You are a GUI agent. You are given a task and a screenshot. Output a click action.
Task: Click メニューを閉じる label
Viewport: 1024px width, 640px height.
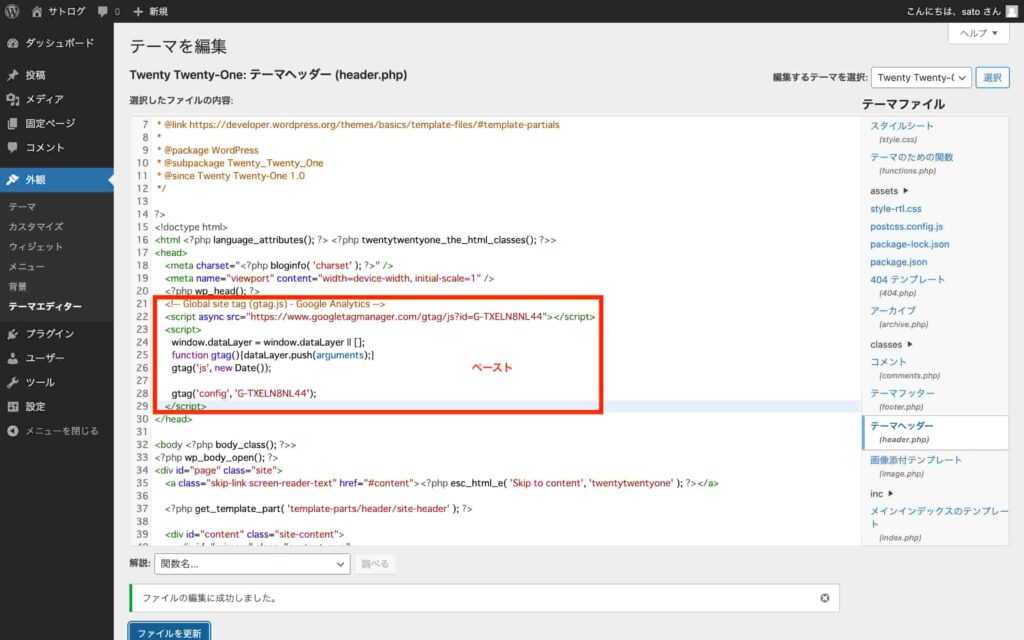pyautogui.click(x=62, y=431)
